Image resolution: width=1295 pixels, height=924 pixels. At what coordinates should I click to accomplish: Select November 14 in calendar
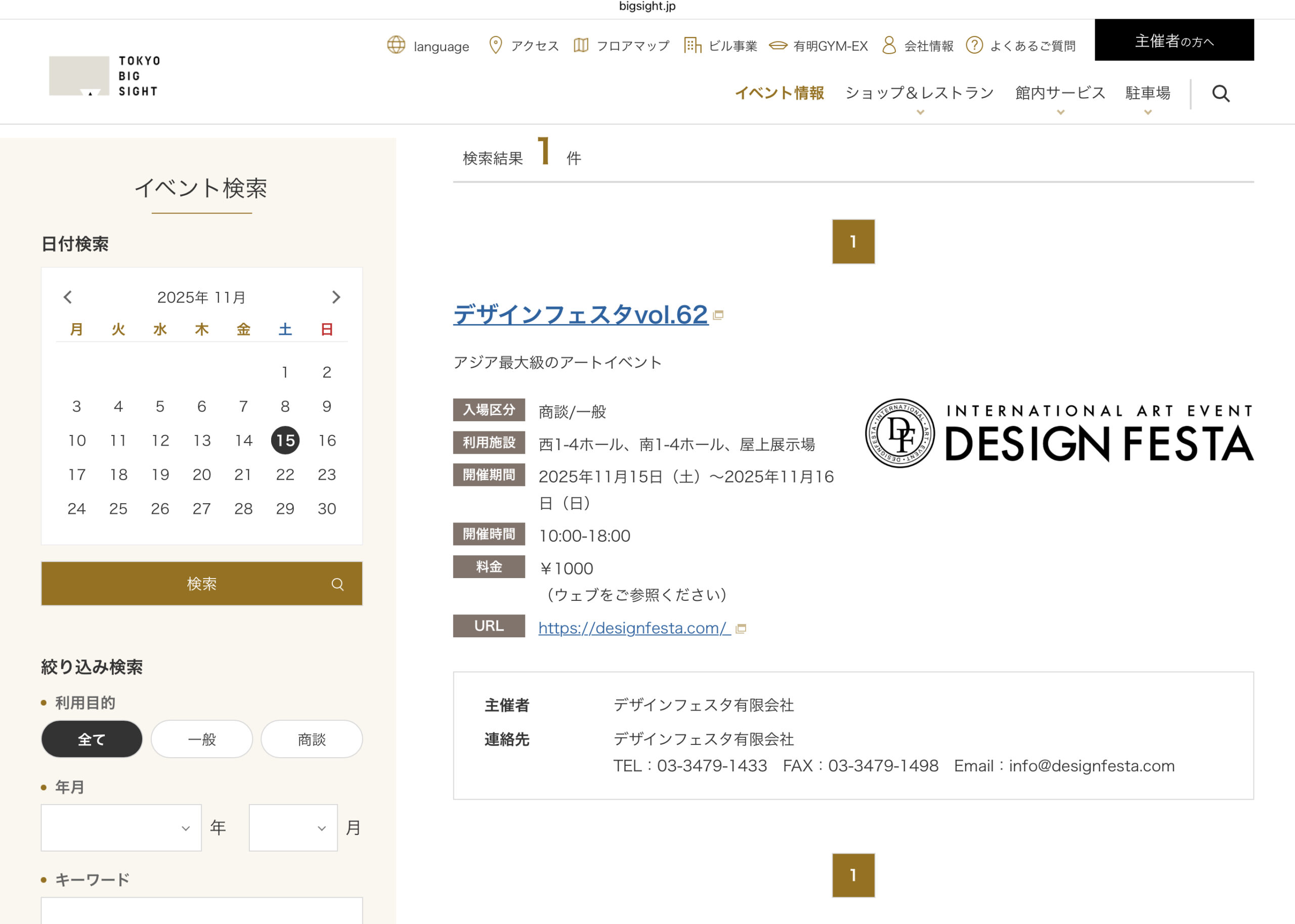coord(243,441)
